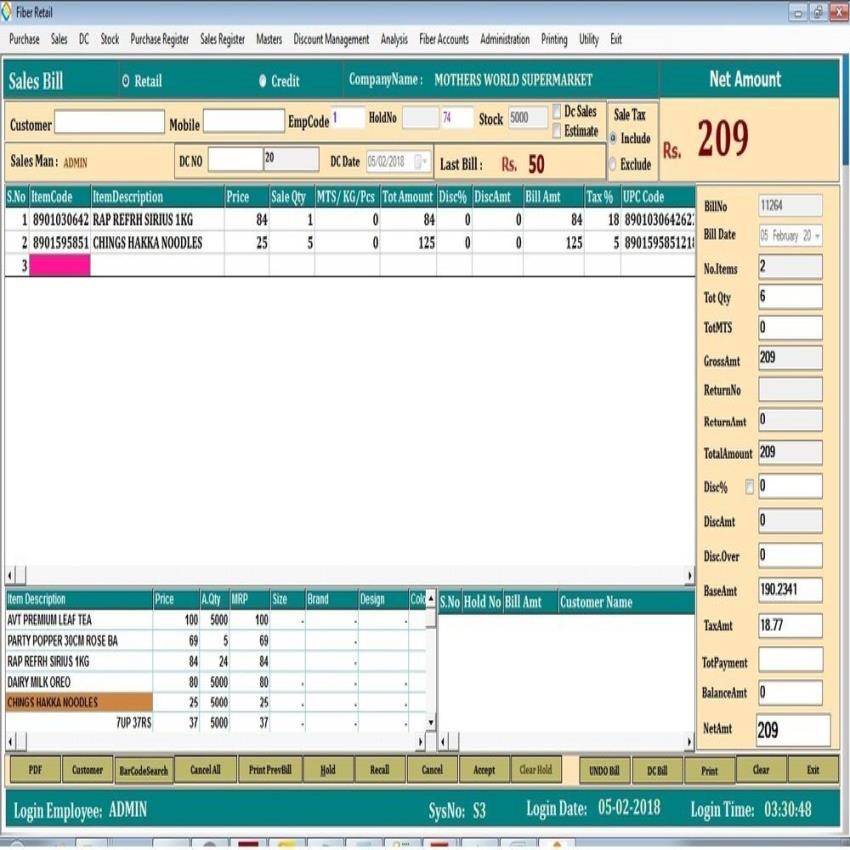Click the BarCodeSearch button
The height and width of the screenshot is (850, 850).
[143, 769]
